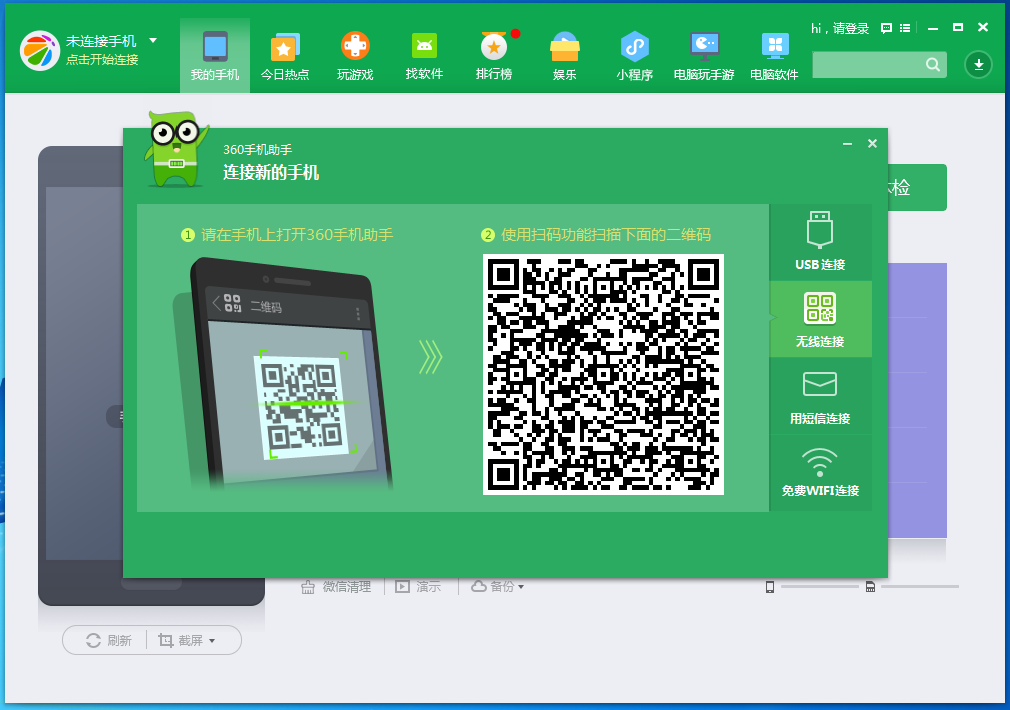The height and width of the screenshot is (710, 1010).
Task: Click the green mascot character
Action: (176, 149)
